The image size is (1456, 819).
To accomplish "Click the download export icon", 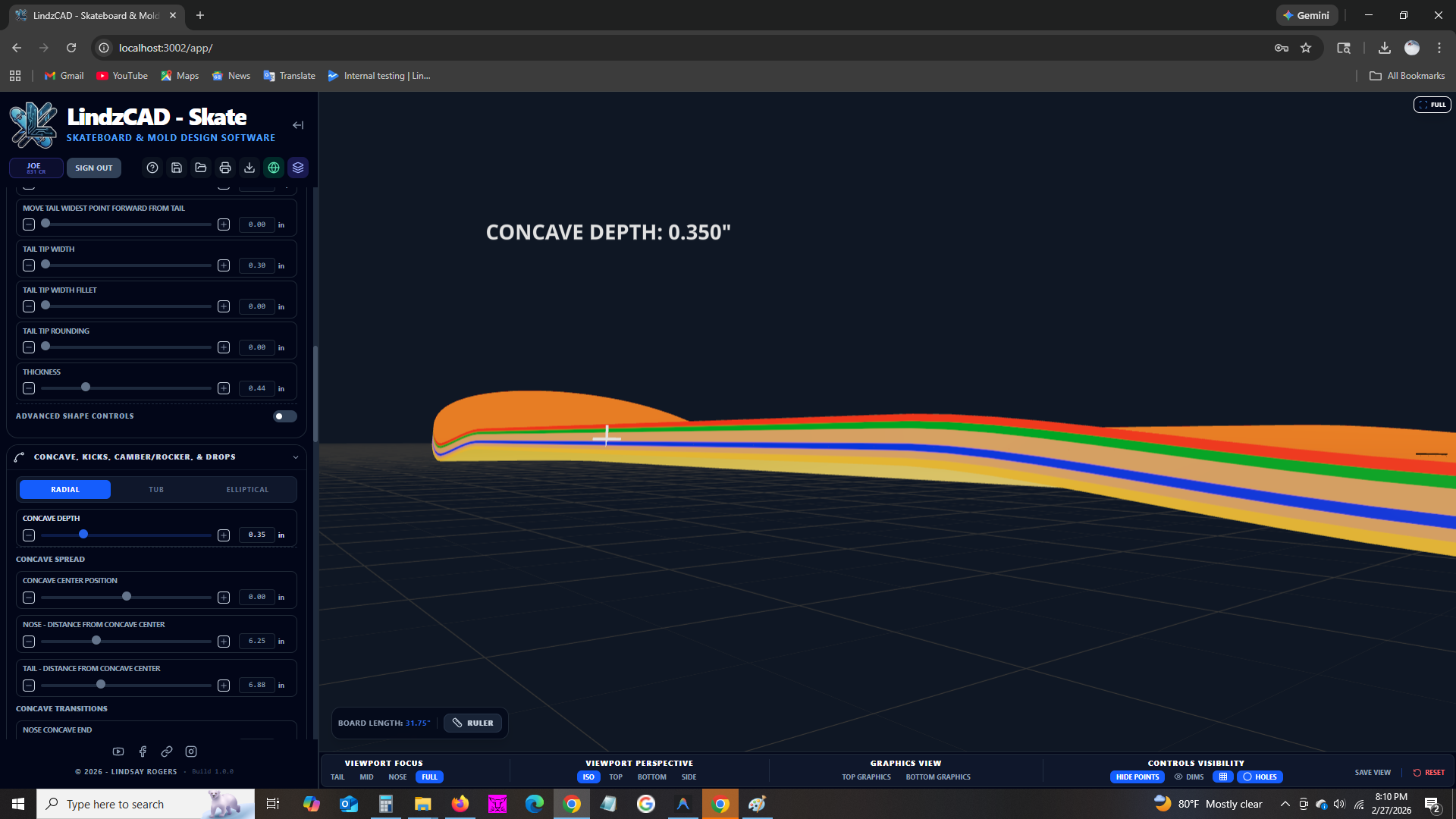I will tap(249, 168).
